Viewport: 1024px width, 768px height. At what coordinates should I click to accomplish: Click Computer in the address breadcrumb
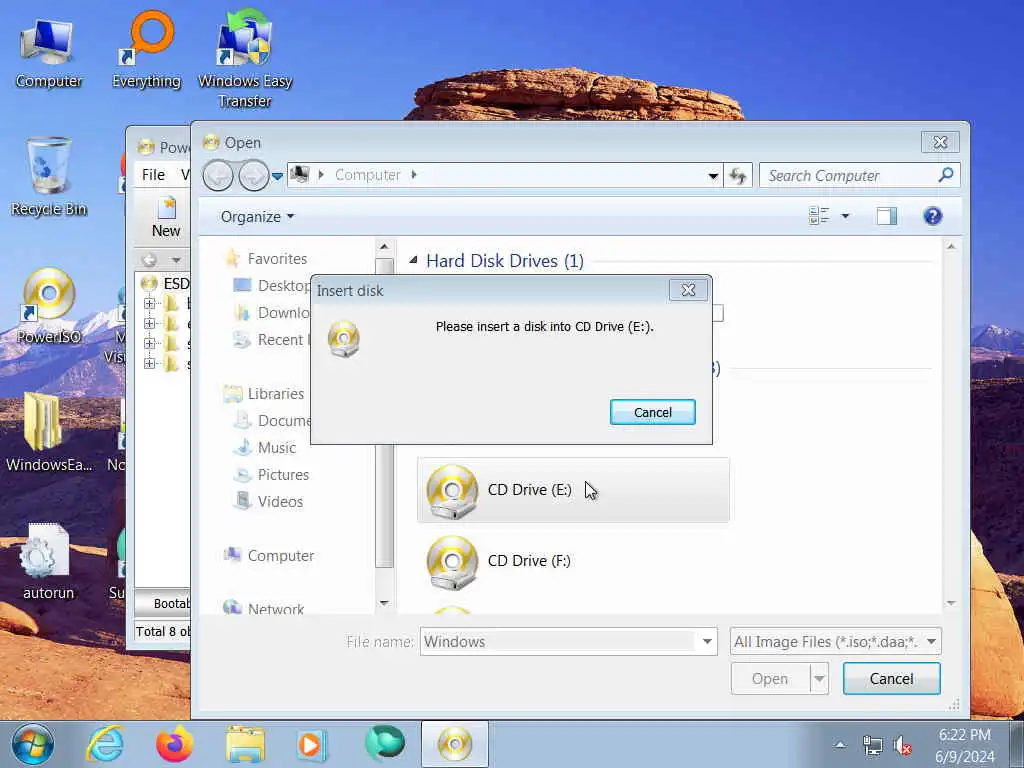point(367,175)
